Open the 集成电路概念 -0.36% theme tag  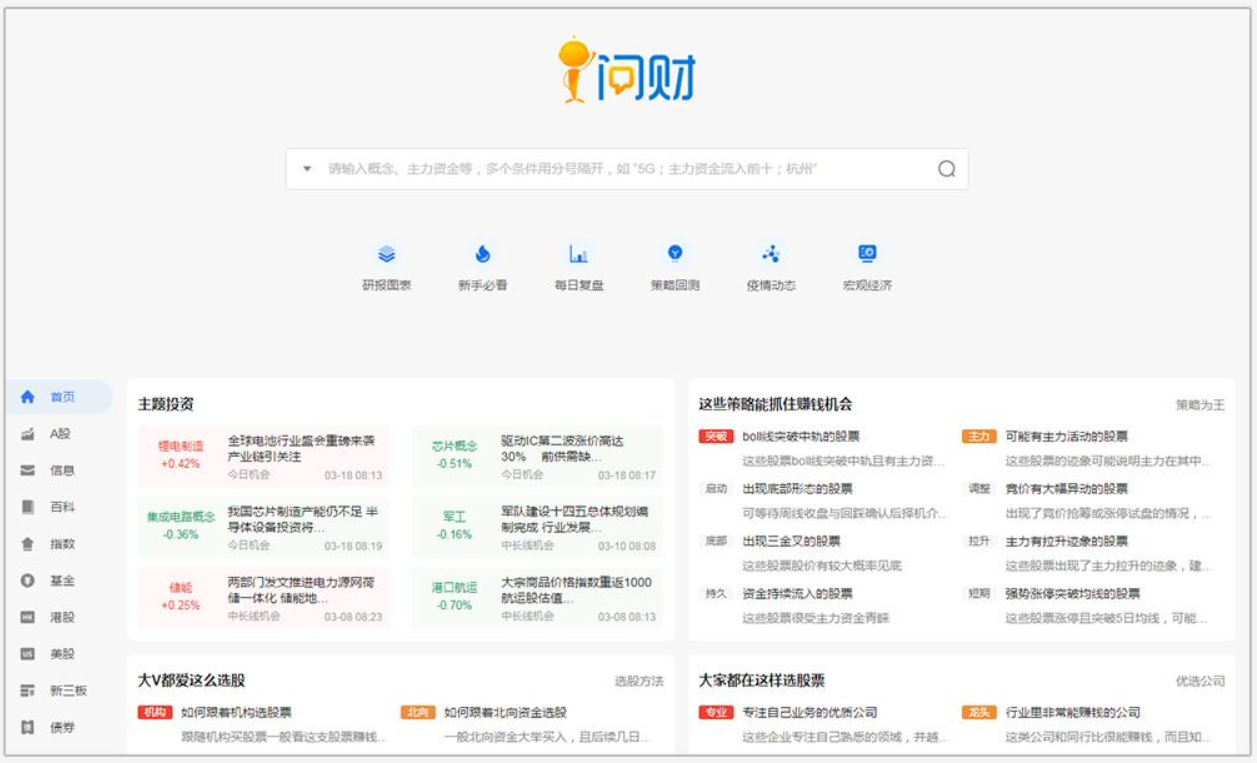pos(180,526)
